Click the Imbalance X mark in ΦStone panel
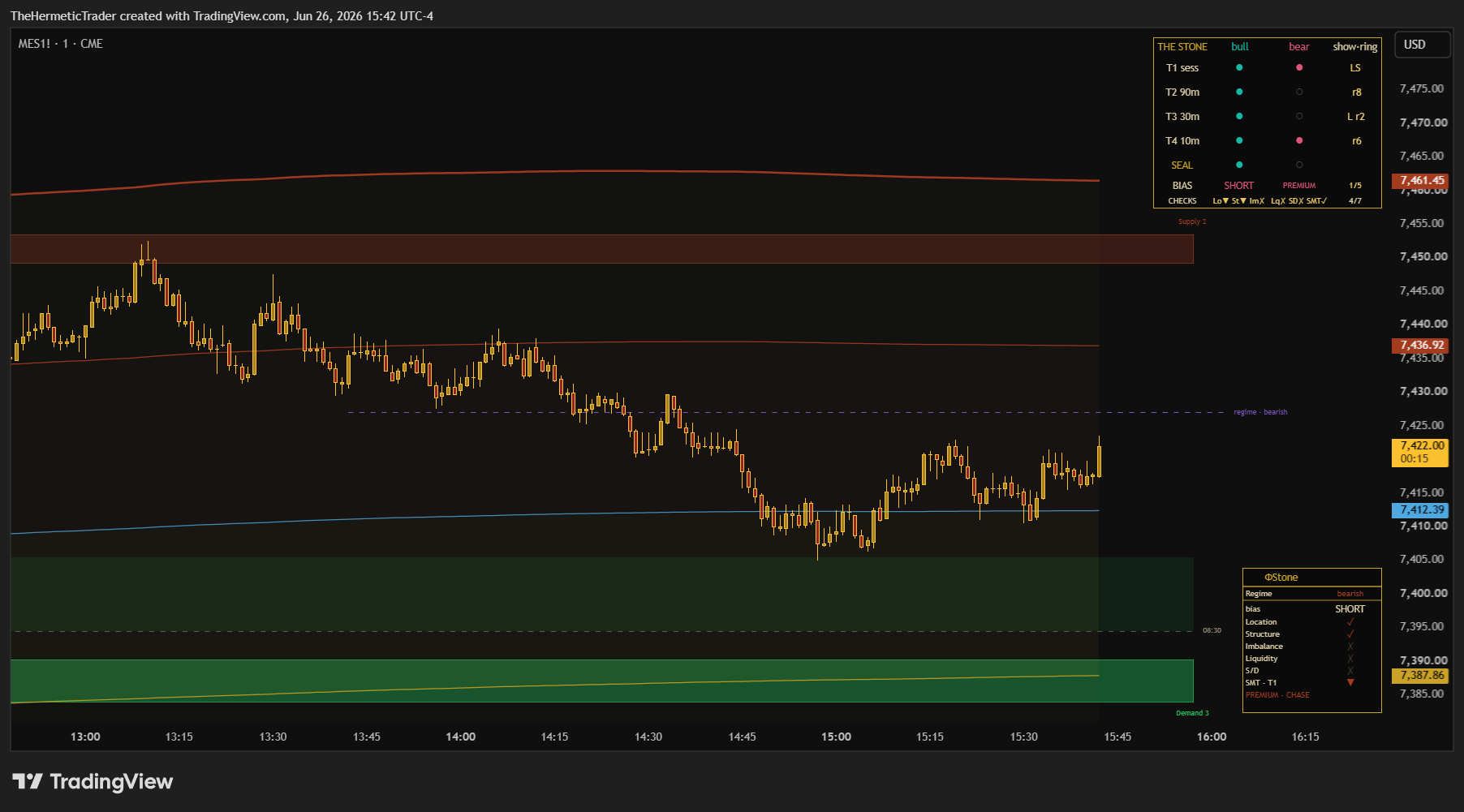The width and height of the screenshot is (1464, 812). 1350,647
